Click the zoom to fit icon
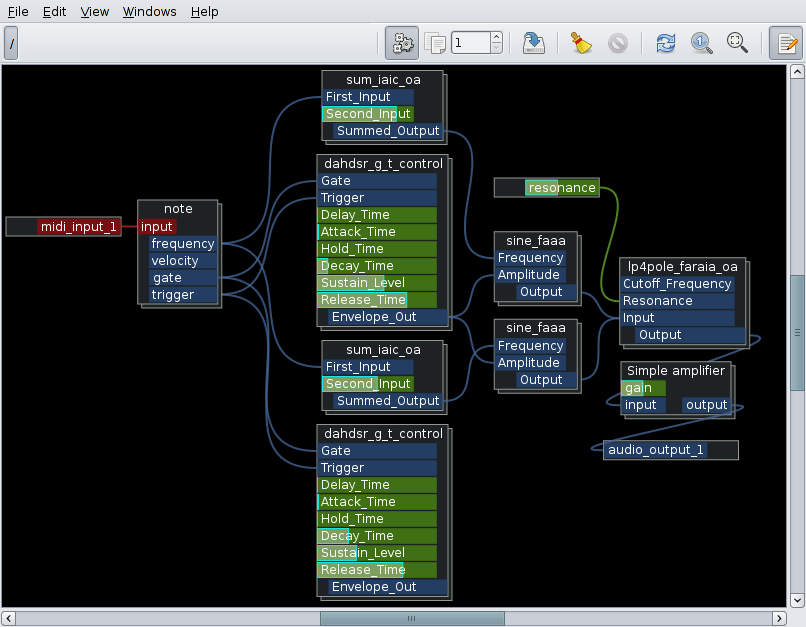The width and height of the screenshot is (806, 627). pyautogui.click(x=737, y=43)
